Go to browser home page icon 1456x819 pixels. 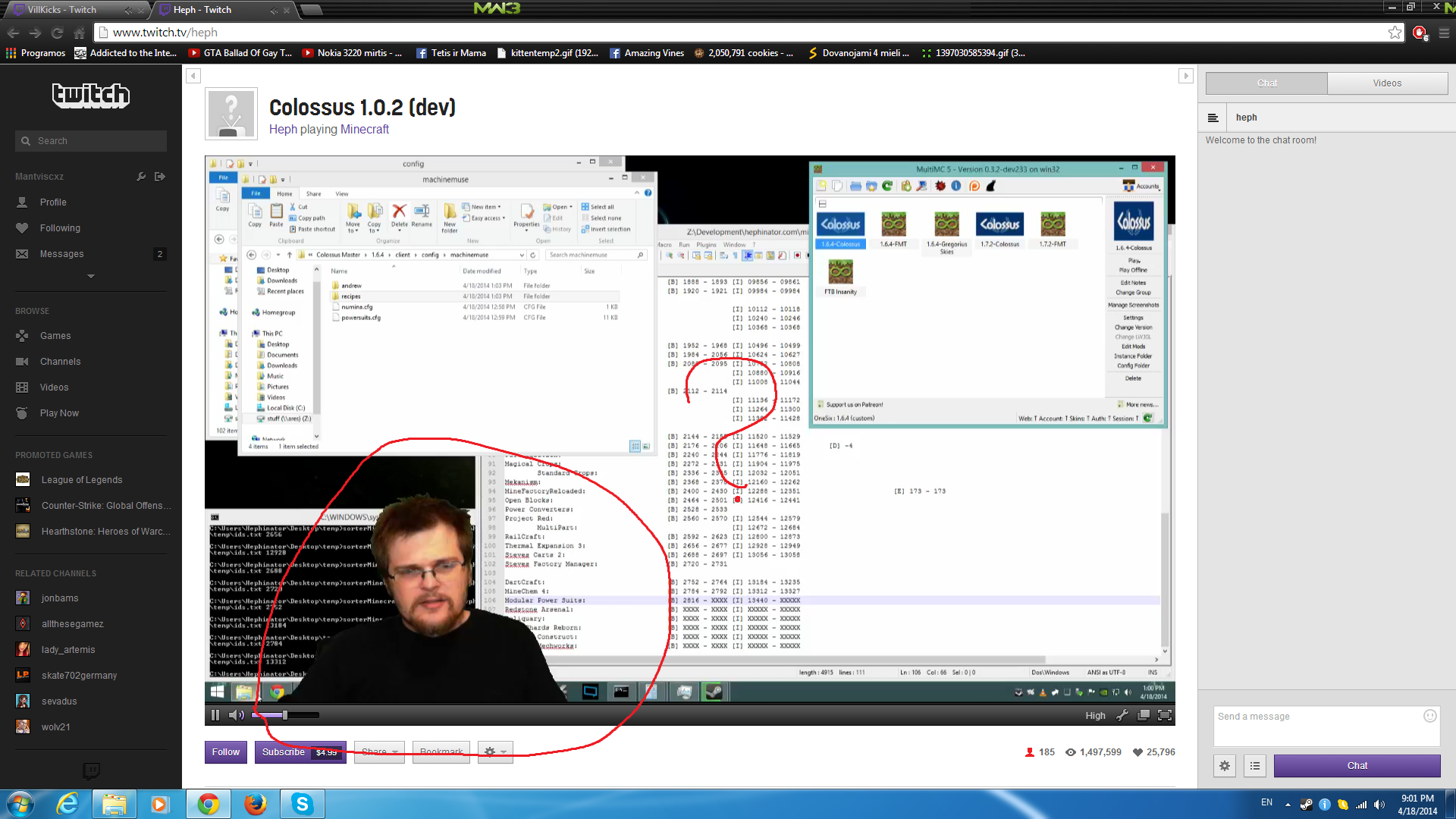click(x=79, y=33)
